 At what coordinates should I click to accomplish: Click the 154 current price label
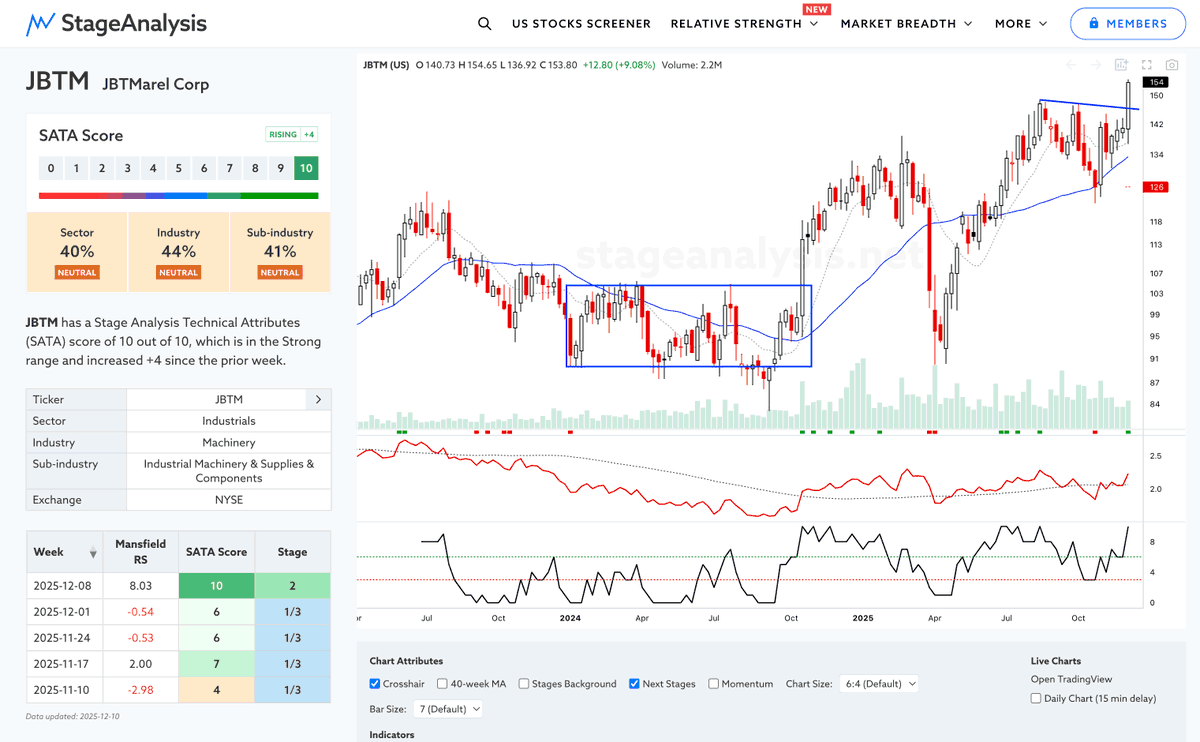[1156, 82]
